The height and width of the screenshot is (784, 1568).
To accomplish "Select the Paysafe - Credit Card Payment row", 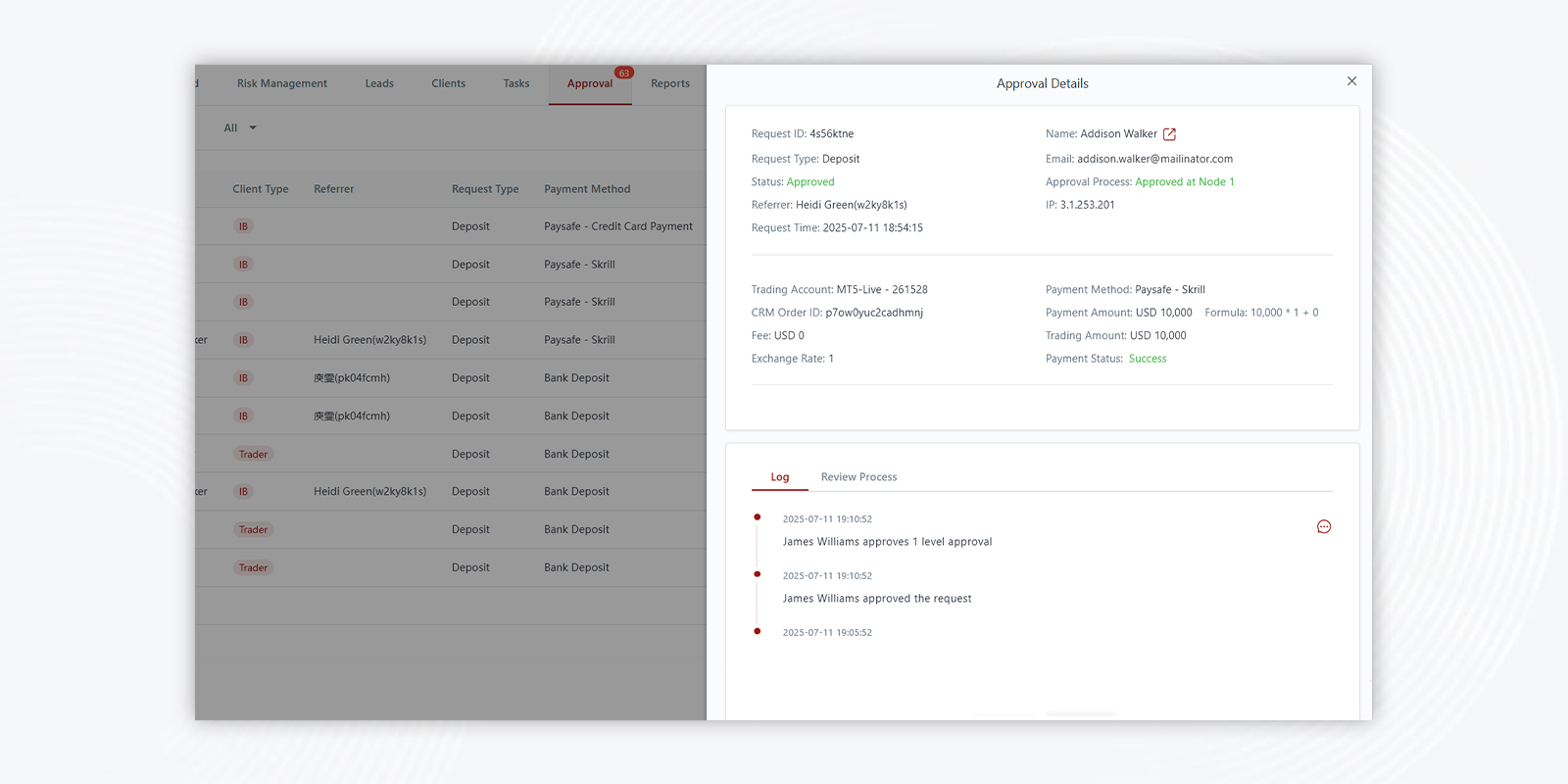I will pos(617,226).
